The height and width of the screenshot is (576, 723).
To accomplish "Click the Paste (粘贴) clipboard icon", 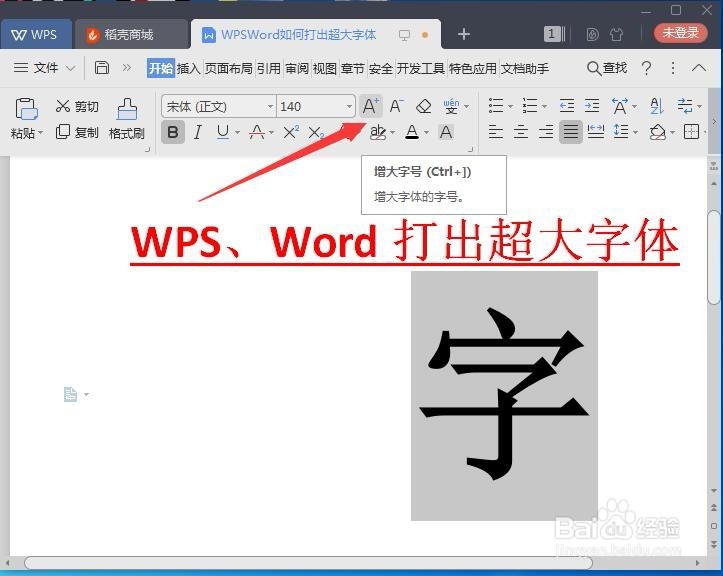I will 26,109.
